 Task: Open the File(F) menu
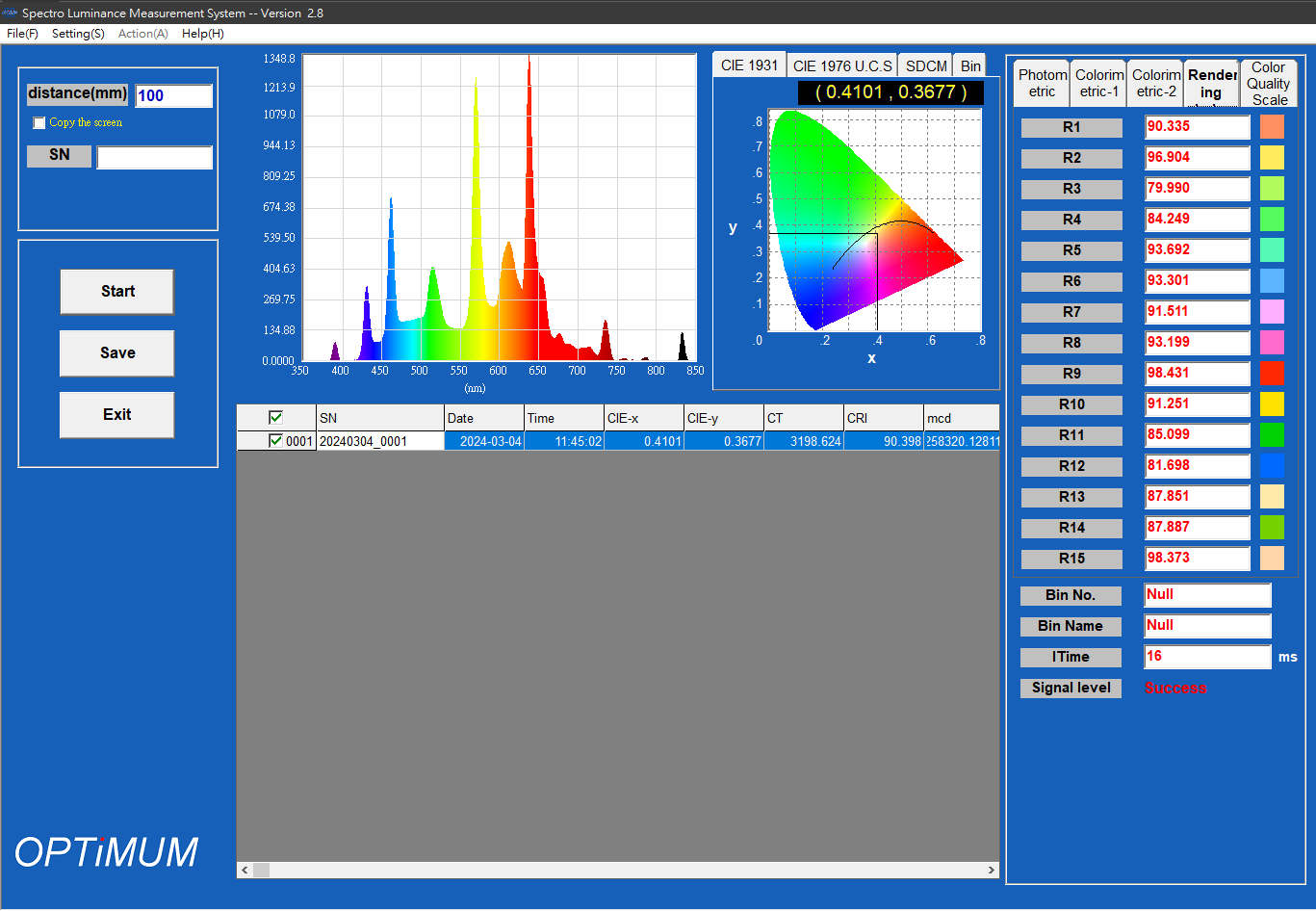[x=22, y=34]
